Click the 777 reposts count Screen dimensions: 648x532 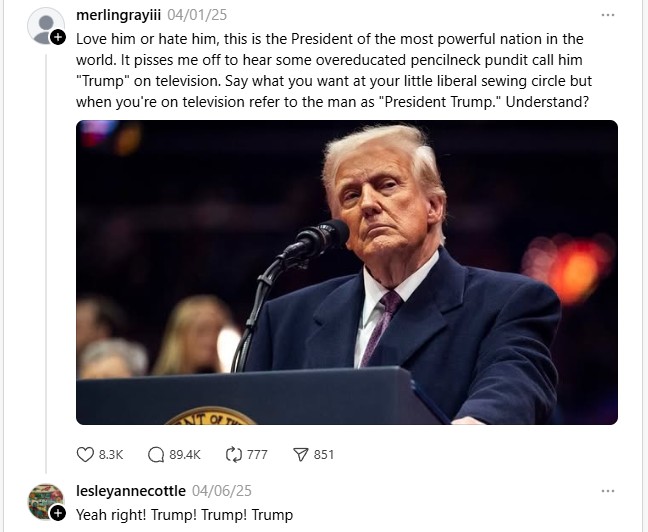(257, 454)
